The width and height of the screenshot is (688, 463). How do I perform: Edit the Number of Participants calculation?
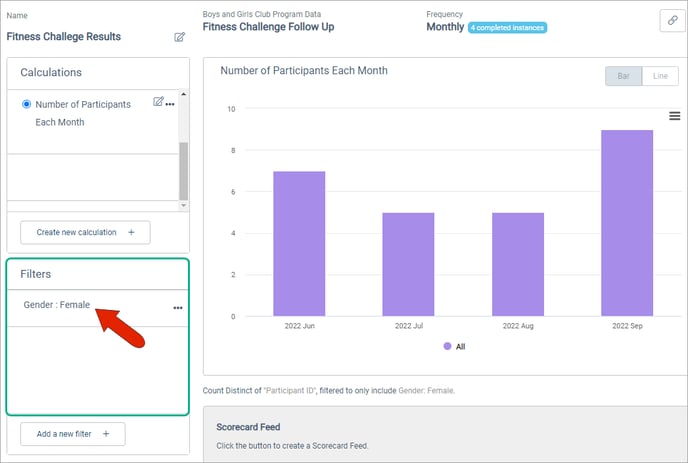[x=158, y=102]
